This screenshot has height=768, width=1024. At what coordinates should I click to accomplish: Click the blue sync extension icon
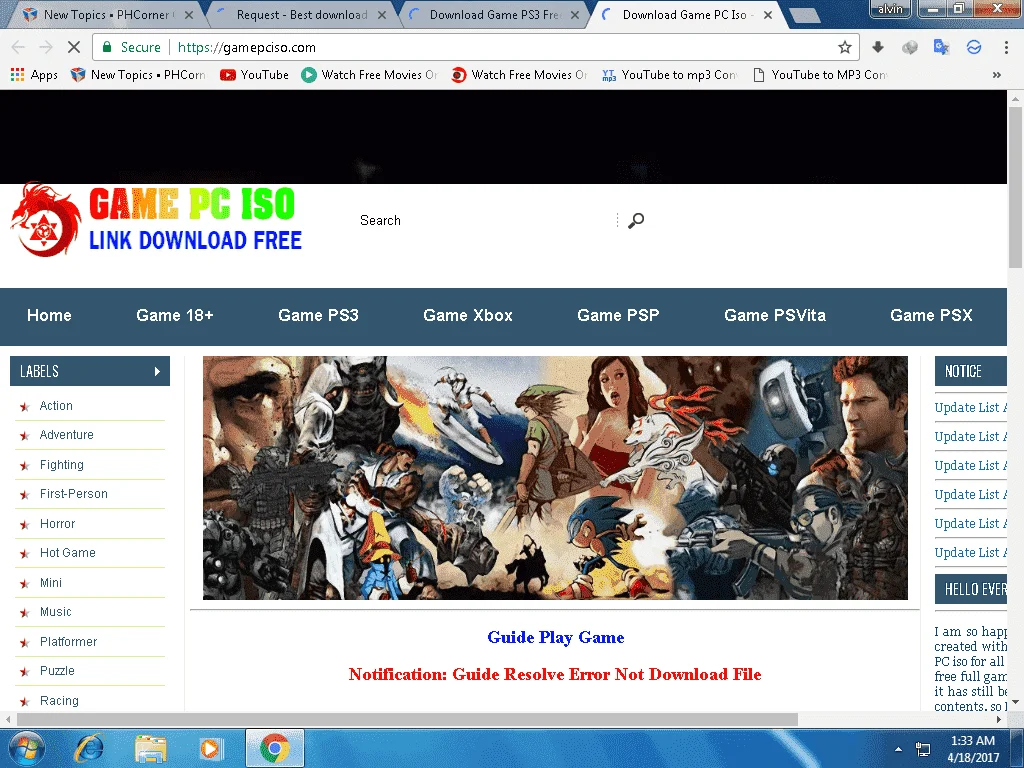974,47
